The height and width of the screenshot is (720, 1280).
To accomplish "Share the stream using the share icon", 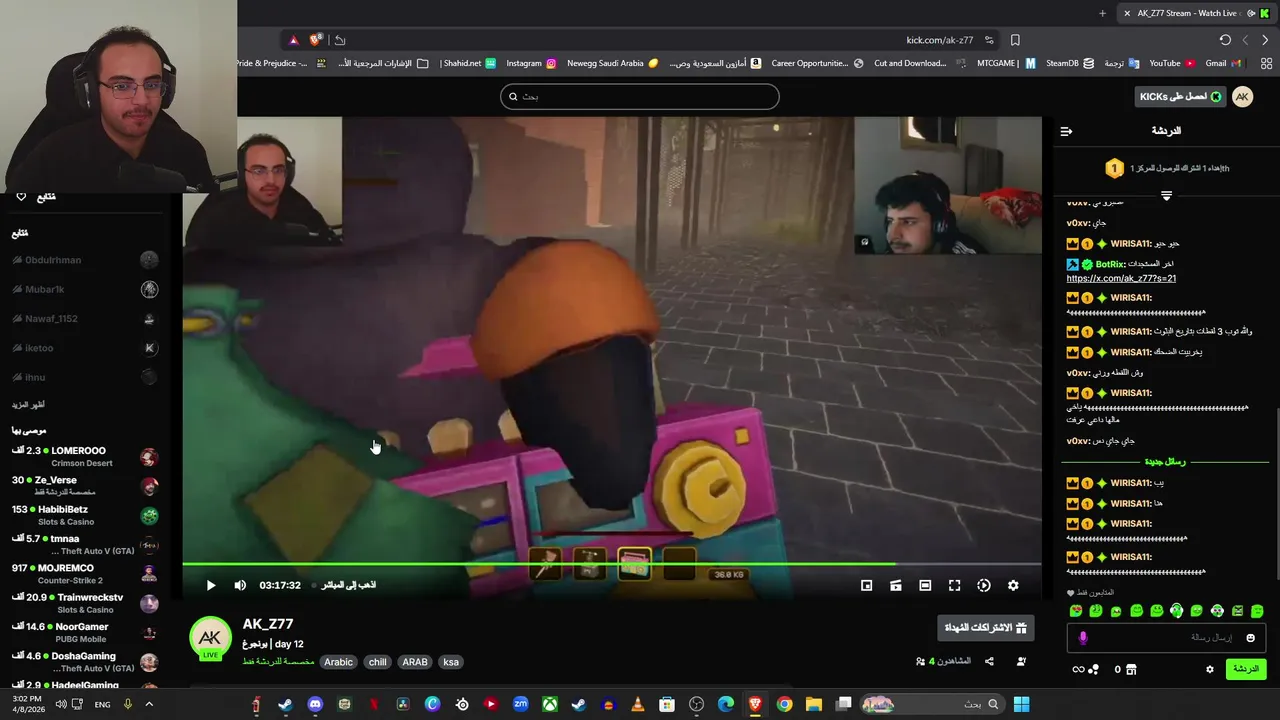I will point(989,661).
